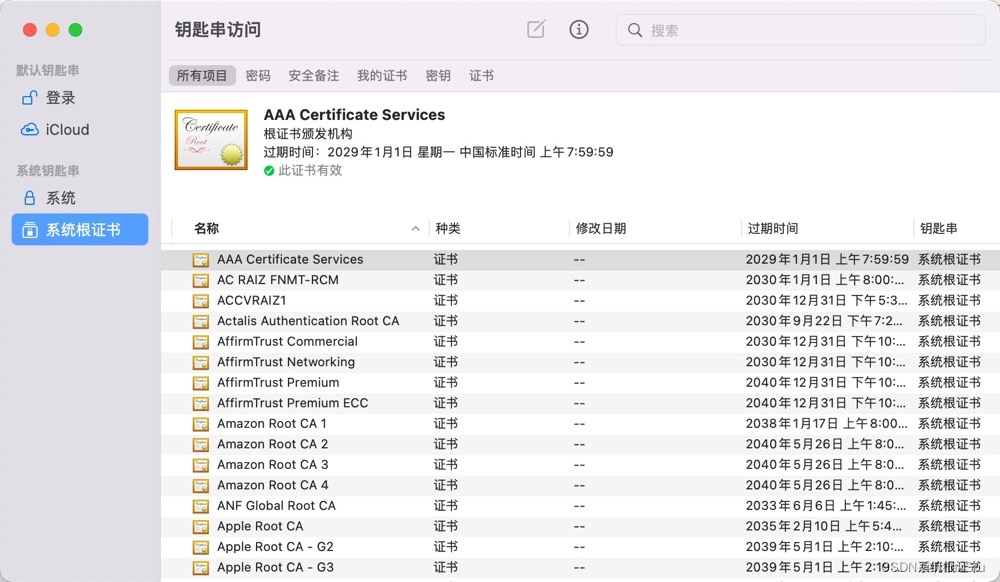
Task: Click certificate icon for Apple Root CA - G2
Action: click(201, 547)
